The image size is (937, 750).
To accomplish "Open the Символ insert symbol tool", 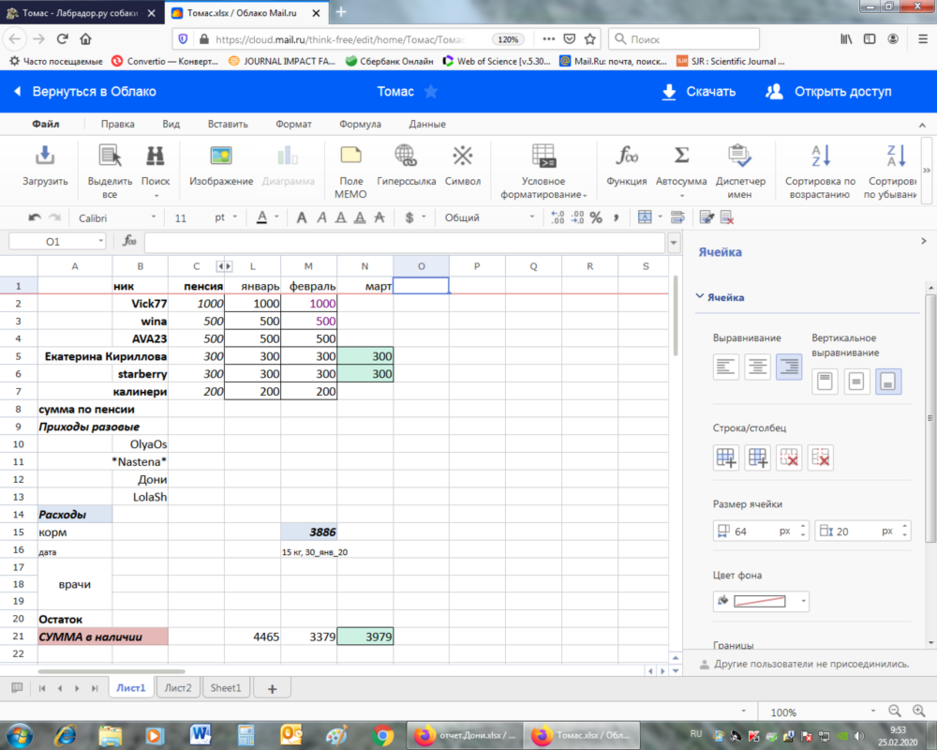I will 462,156.
